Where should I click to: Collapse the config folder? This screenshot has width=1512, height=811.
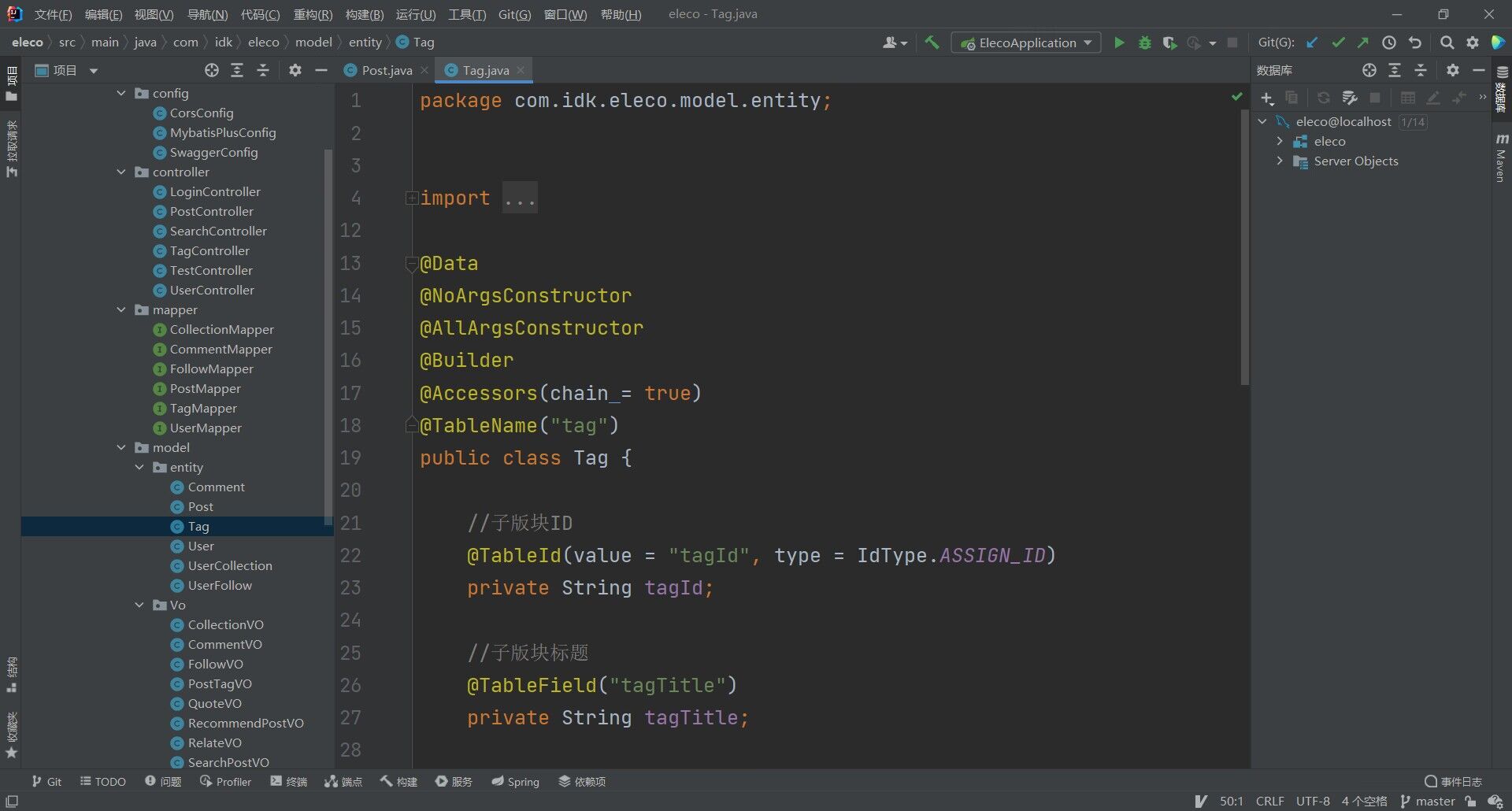(121, 93)
